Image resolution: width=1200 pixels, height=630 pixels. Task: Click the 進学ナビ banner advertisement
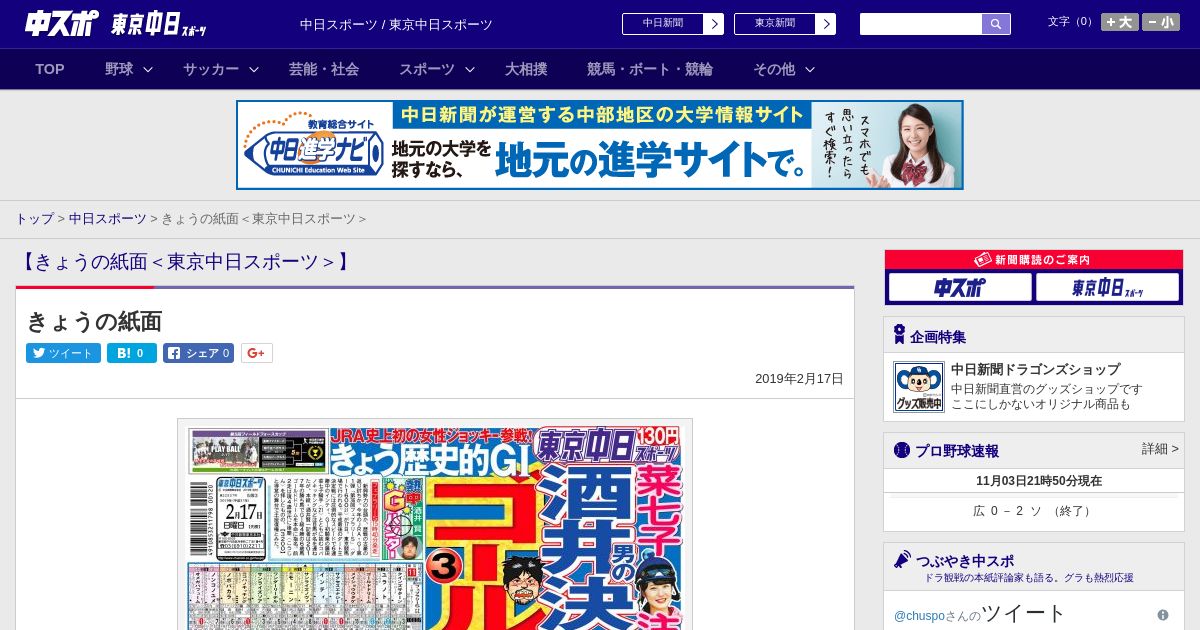600,145
